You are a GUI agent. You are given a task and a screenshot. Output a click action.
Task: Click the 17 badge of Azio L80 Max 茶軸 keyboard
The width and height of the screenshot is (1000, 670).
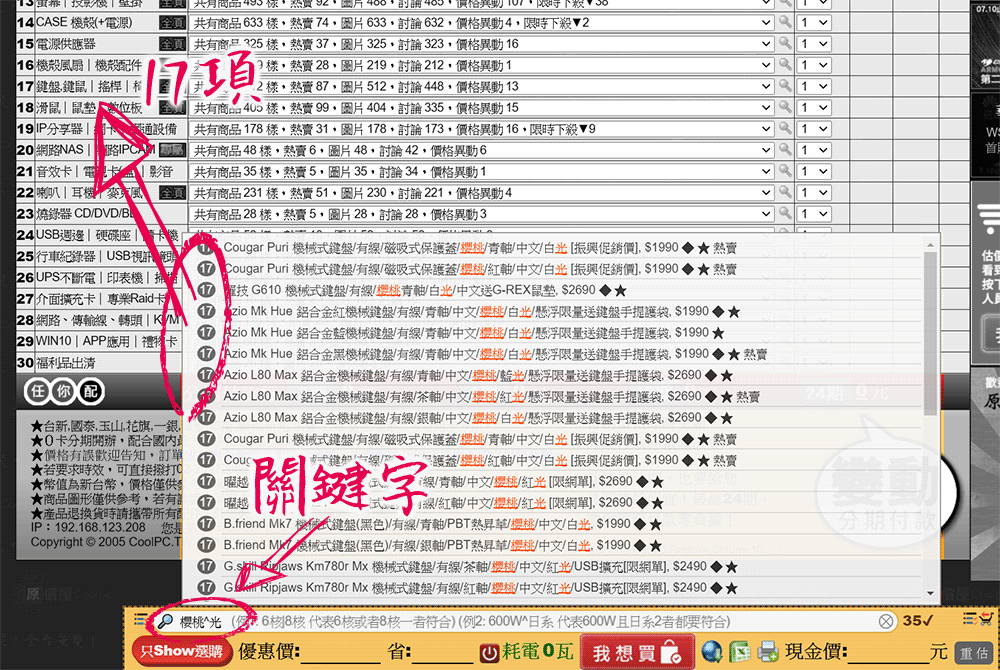click(206, 396)
